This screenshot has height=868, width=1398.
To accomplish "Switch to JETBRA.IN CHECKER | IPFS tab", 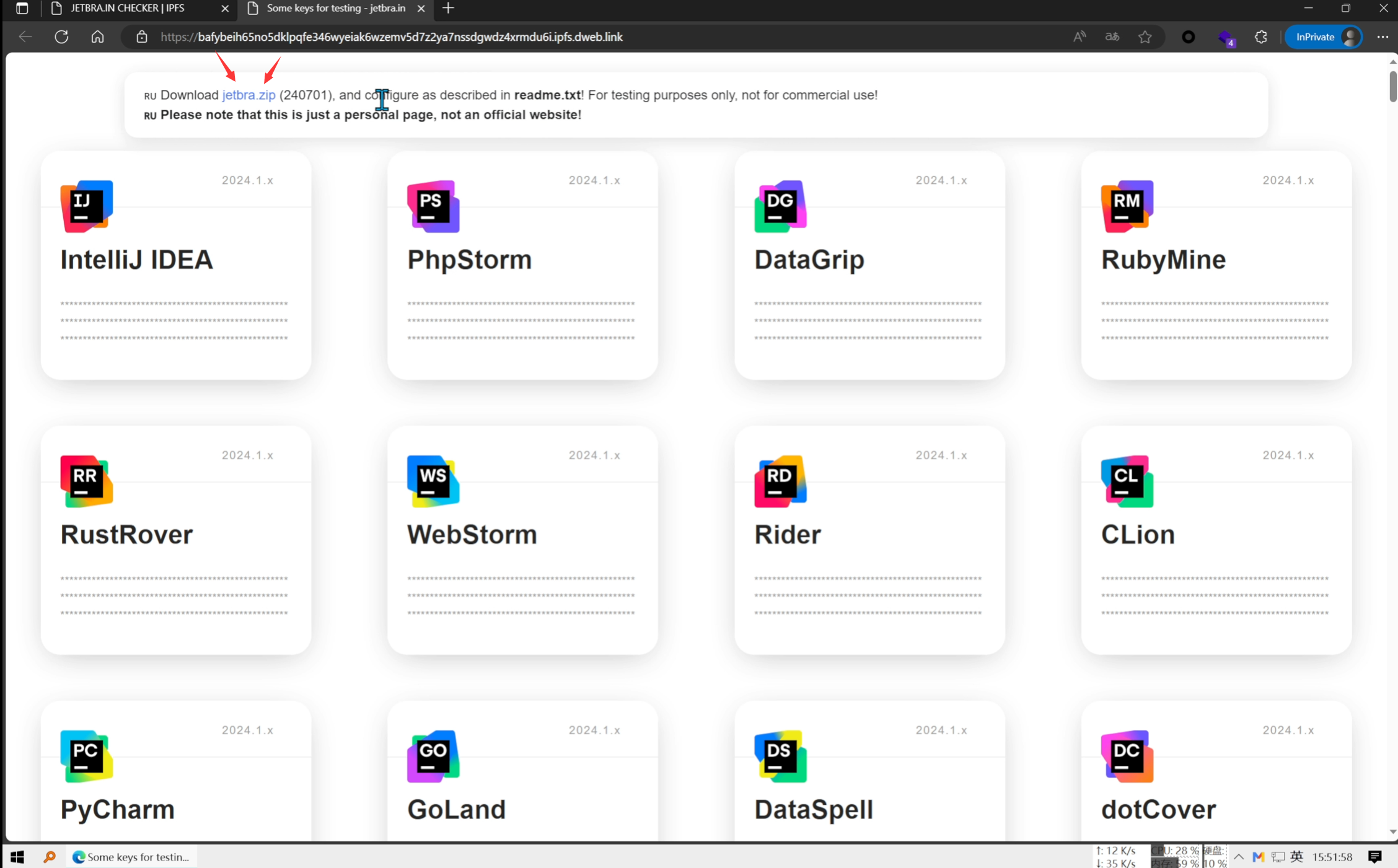I will 139,8.
